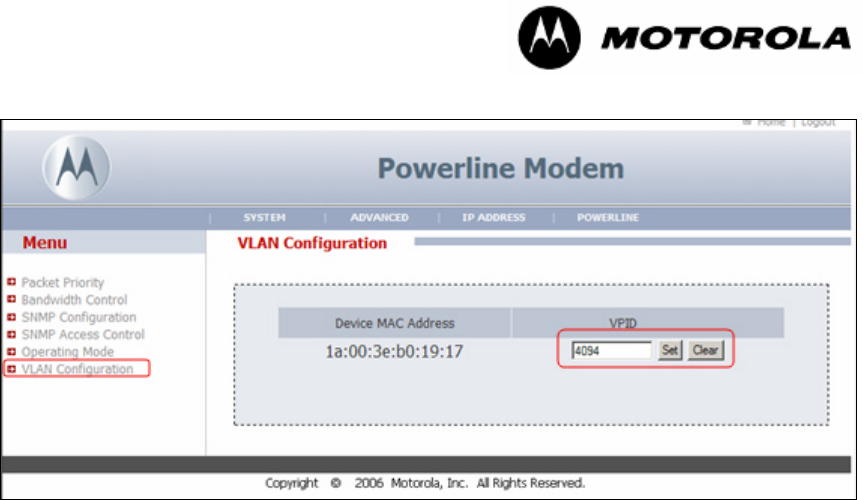Open the ADVANCED menu tab
The height and width of the screenshot is (500, 863).
(379, 218)
